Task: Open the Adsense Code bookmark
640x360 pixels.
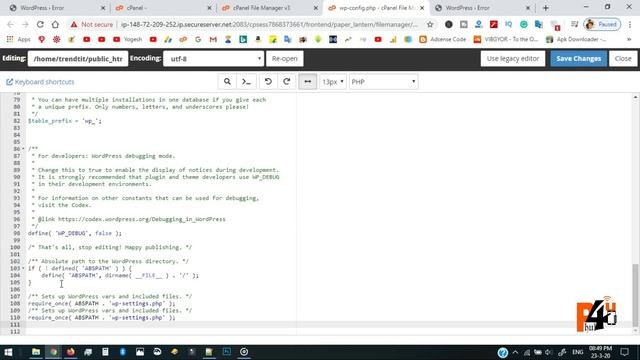Action: click(x=442, y=40)
